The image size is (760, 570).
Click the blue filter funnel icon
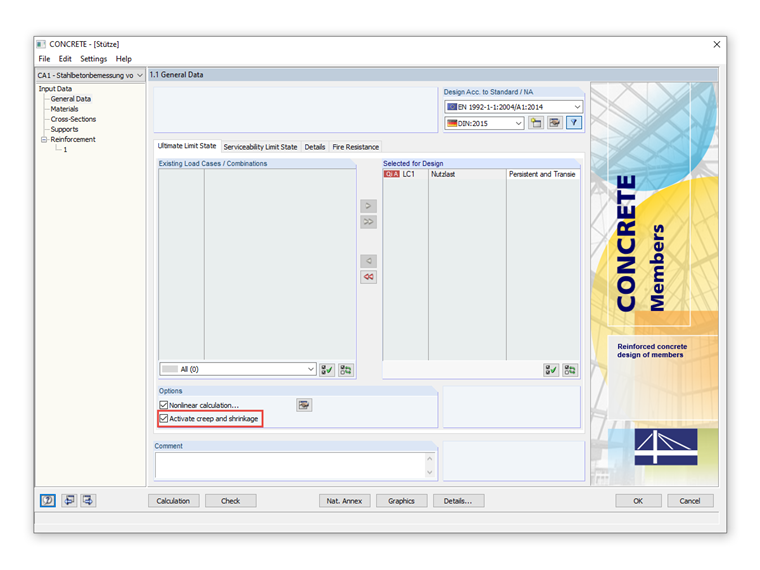tap(574, 123)
